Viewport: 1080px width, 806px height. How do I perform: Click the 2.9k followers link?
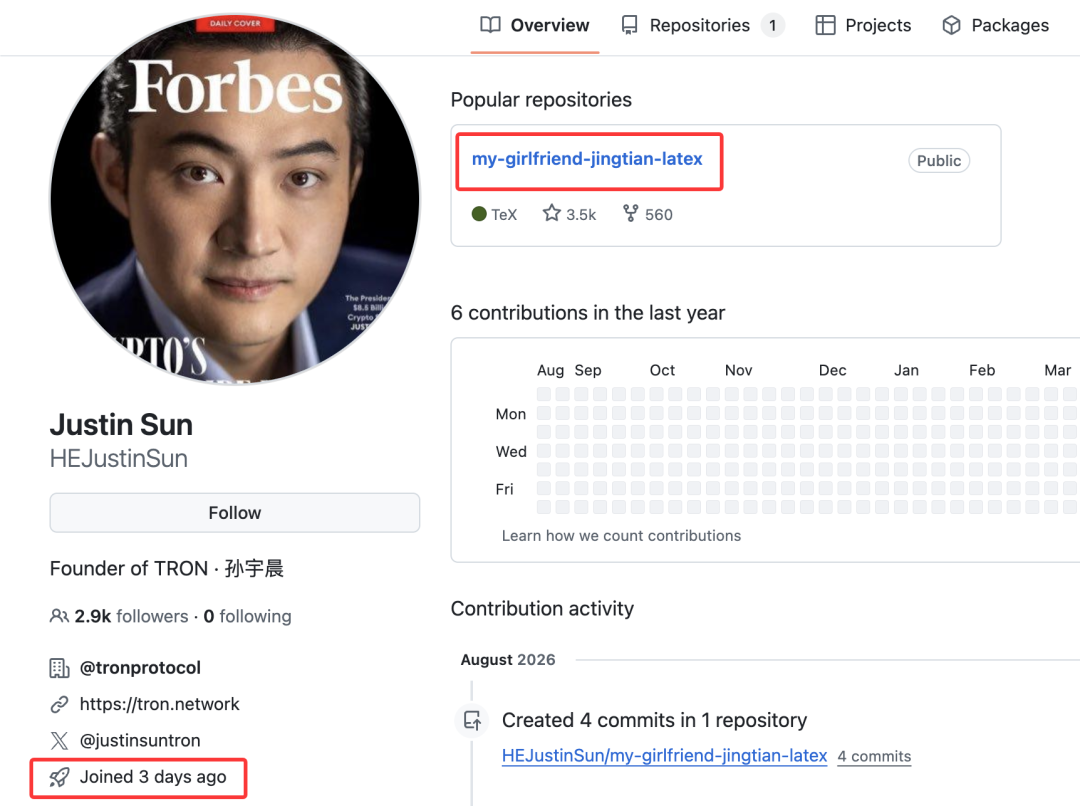click(x=132, y=616)
